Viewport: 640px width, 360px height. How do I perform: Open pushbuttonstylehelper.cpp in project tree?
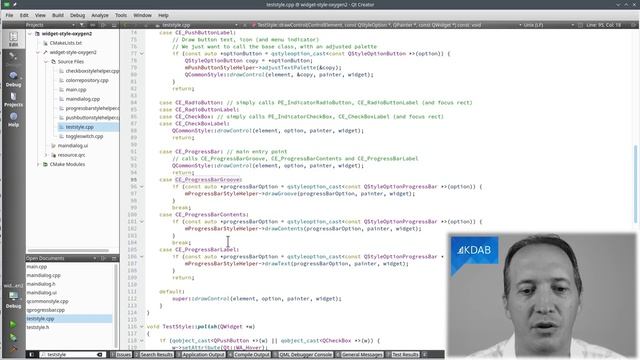coord(92,118)
